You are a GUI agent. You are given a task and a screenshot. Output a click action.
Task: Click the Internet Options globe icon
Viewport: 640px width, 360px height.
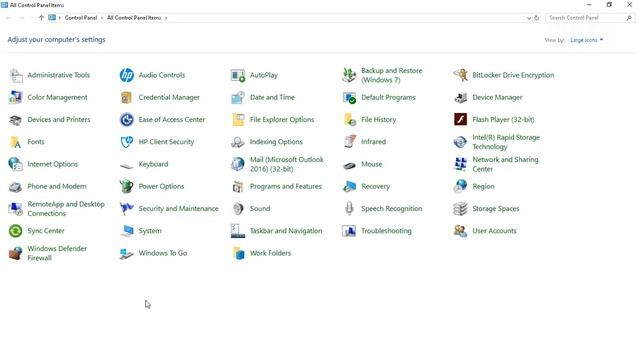pos(16,164)
